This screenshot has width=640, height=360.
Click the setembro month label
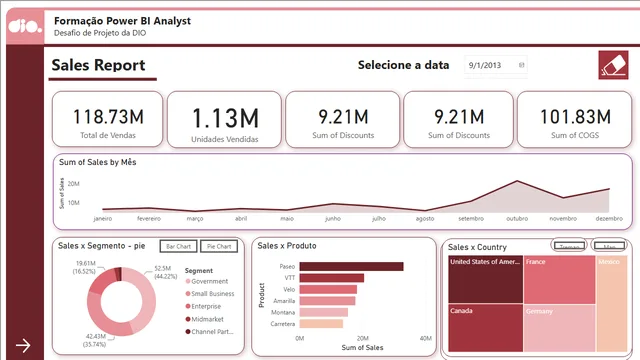click(471, 219)
